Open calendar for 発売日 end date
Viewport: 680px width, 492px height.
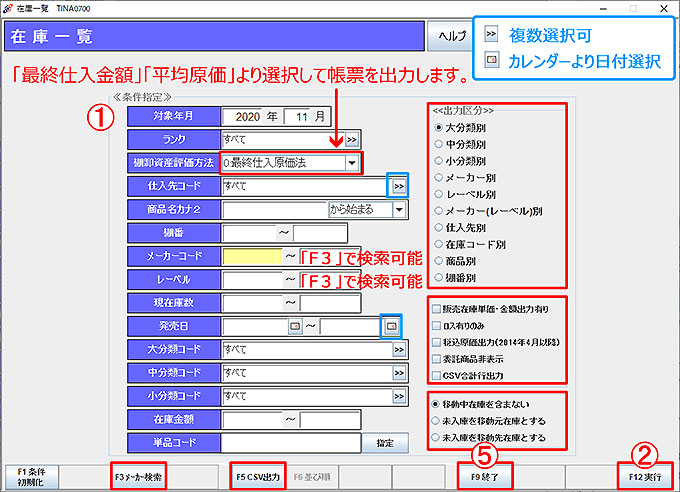click(391, 326)
